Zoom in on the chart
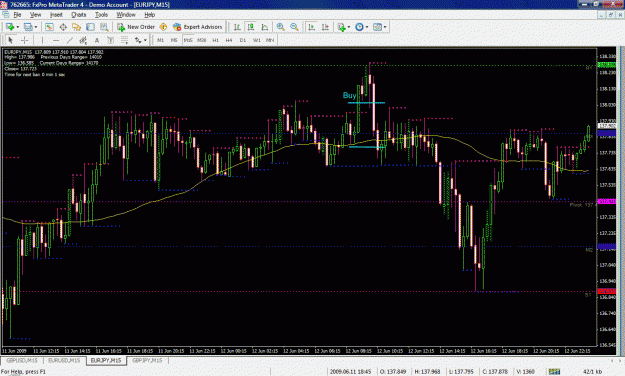Viewport: 625px width, 376px height. pos(281,27)
